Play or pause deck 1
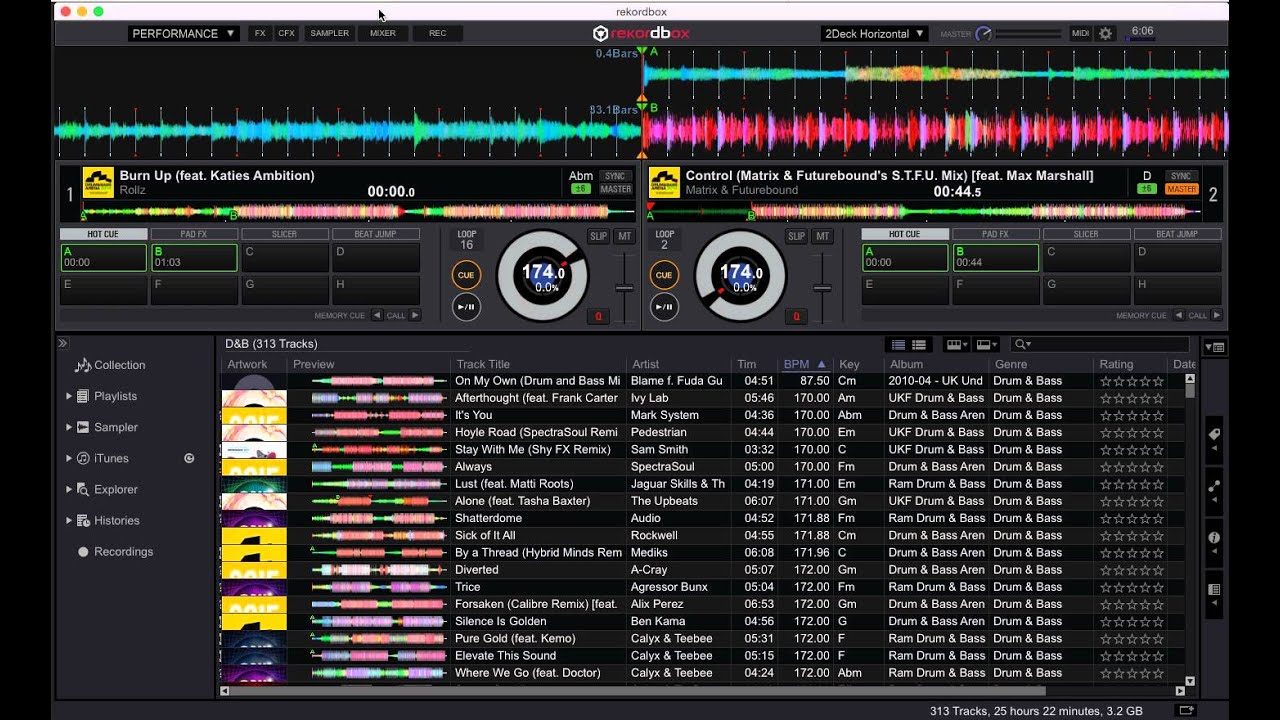 pyautogui.click(x=466, y=307)
